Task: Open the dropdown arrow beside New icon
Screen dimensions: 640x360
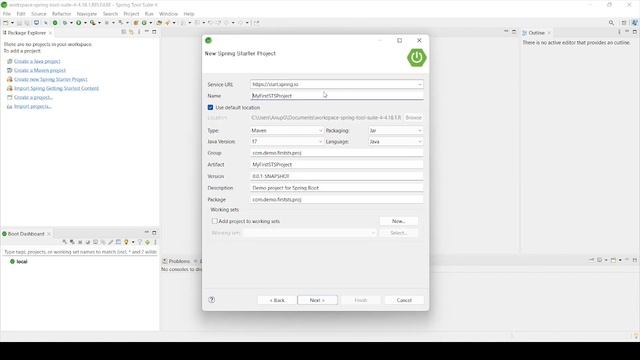Action: (x=12, y=23)
